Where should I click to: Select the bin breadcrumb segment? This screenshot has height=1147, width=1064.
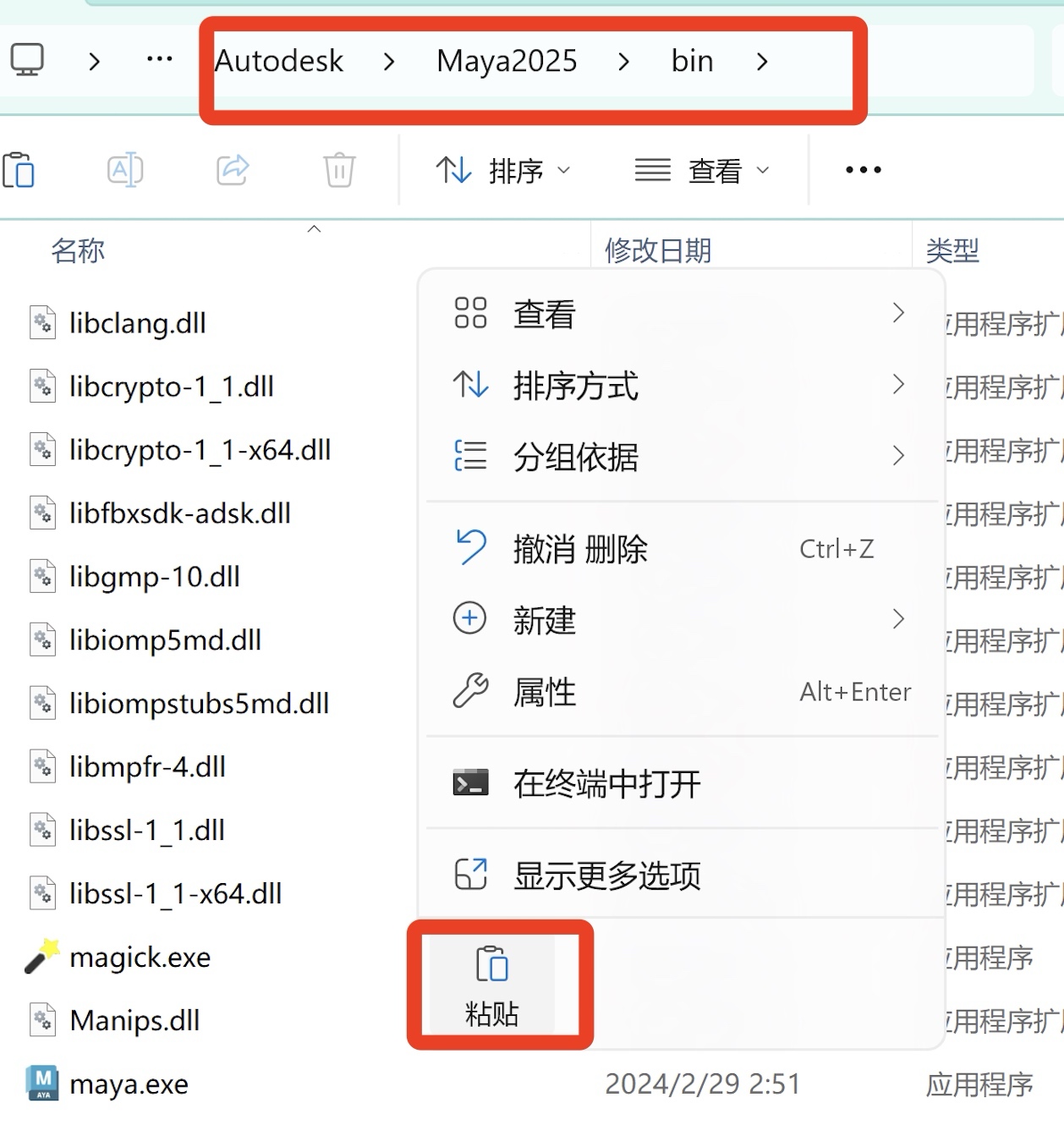point(692,61)
